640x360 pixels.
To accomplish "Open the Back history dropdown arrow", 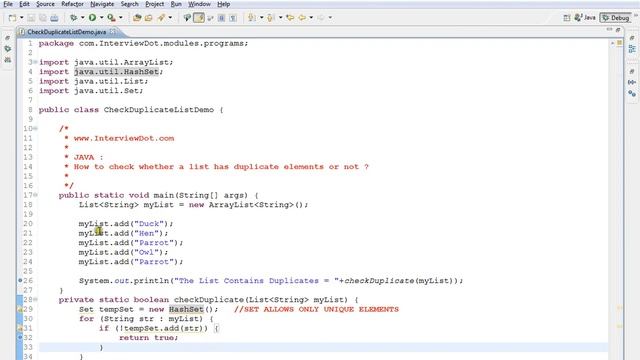I will 311,18.
